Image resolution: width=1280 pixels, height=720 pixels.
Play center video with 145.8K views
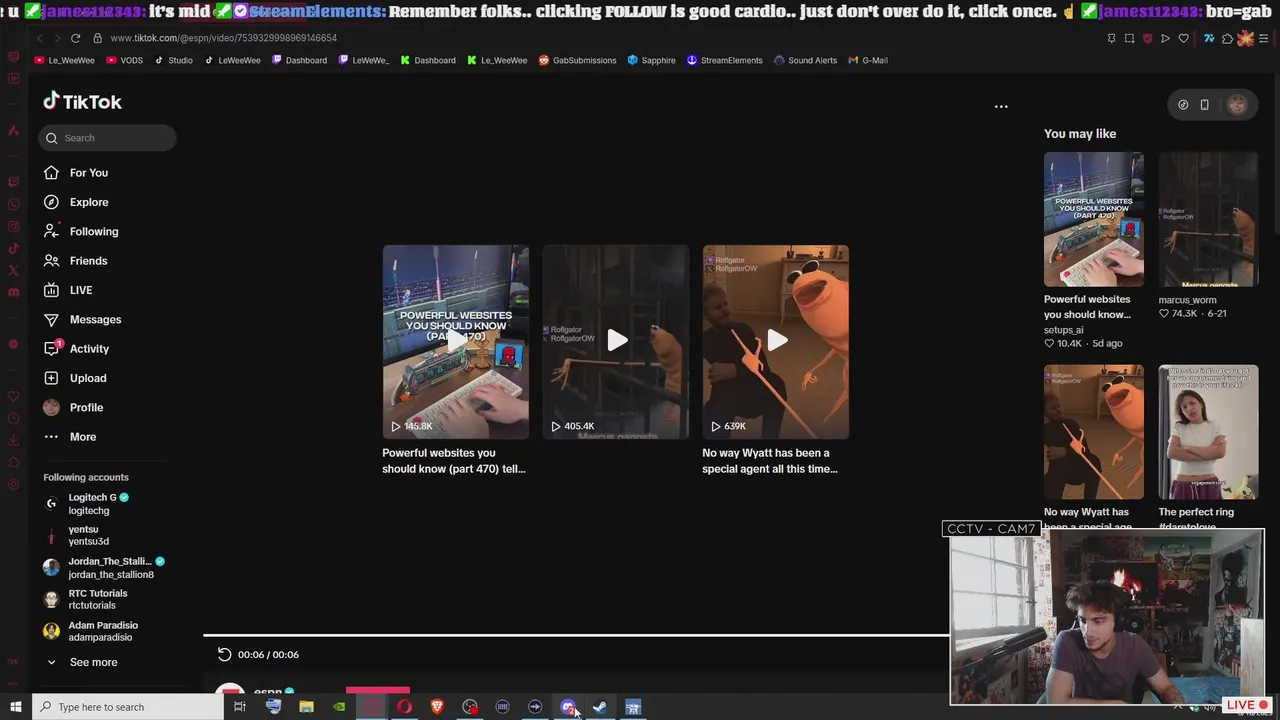tap(456, 341)
